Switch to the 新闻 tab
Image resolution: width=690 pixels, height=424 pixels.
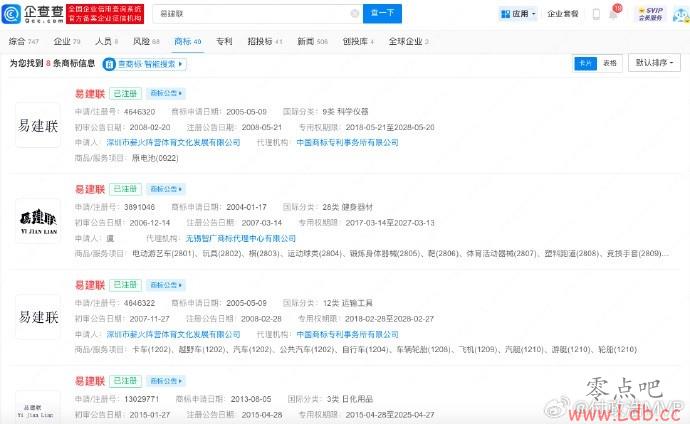click(x=312, y=41)
